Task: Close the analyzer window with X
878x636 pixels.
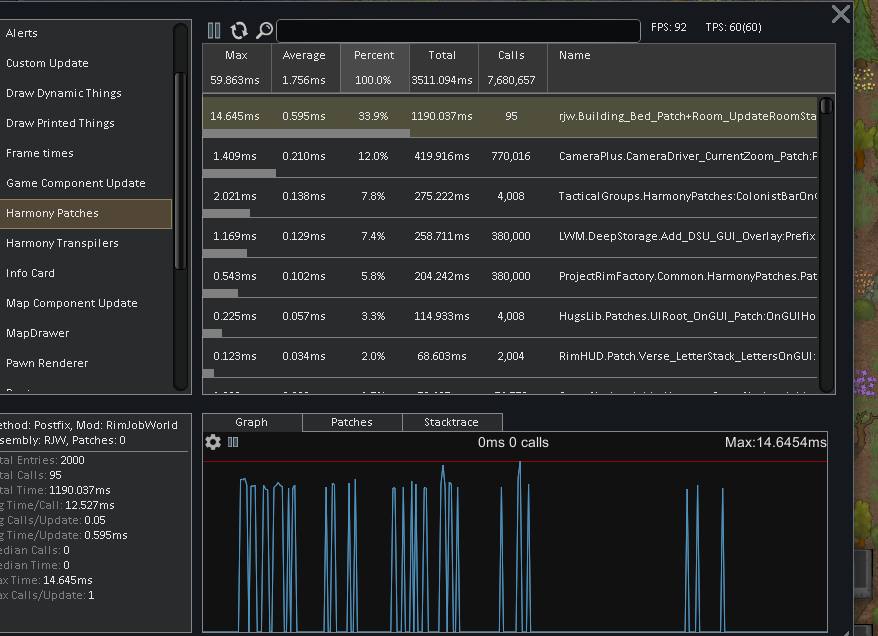Action: (x=840, y=14)
